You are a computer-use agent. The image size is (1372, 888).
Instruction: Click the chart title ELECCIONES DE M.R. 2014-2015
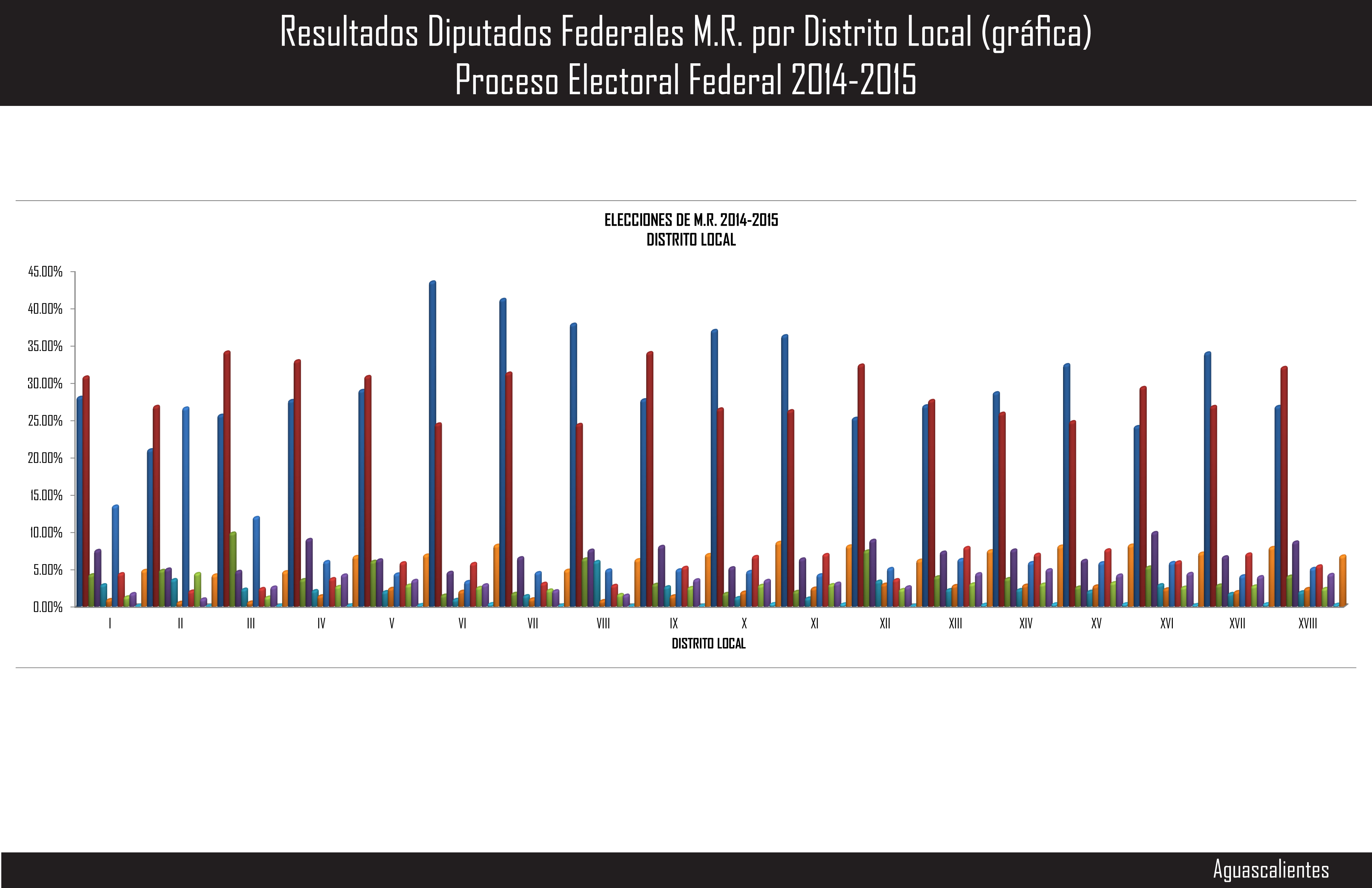tap(691, 220)
